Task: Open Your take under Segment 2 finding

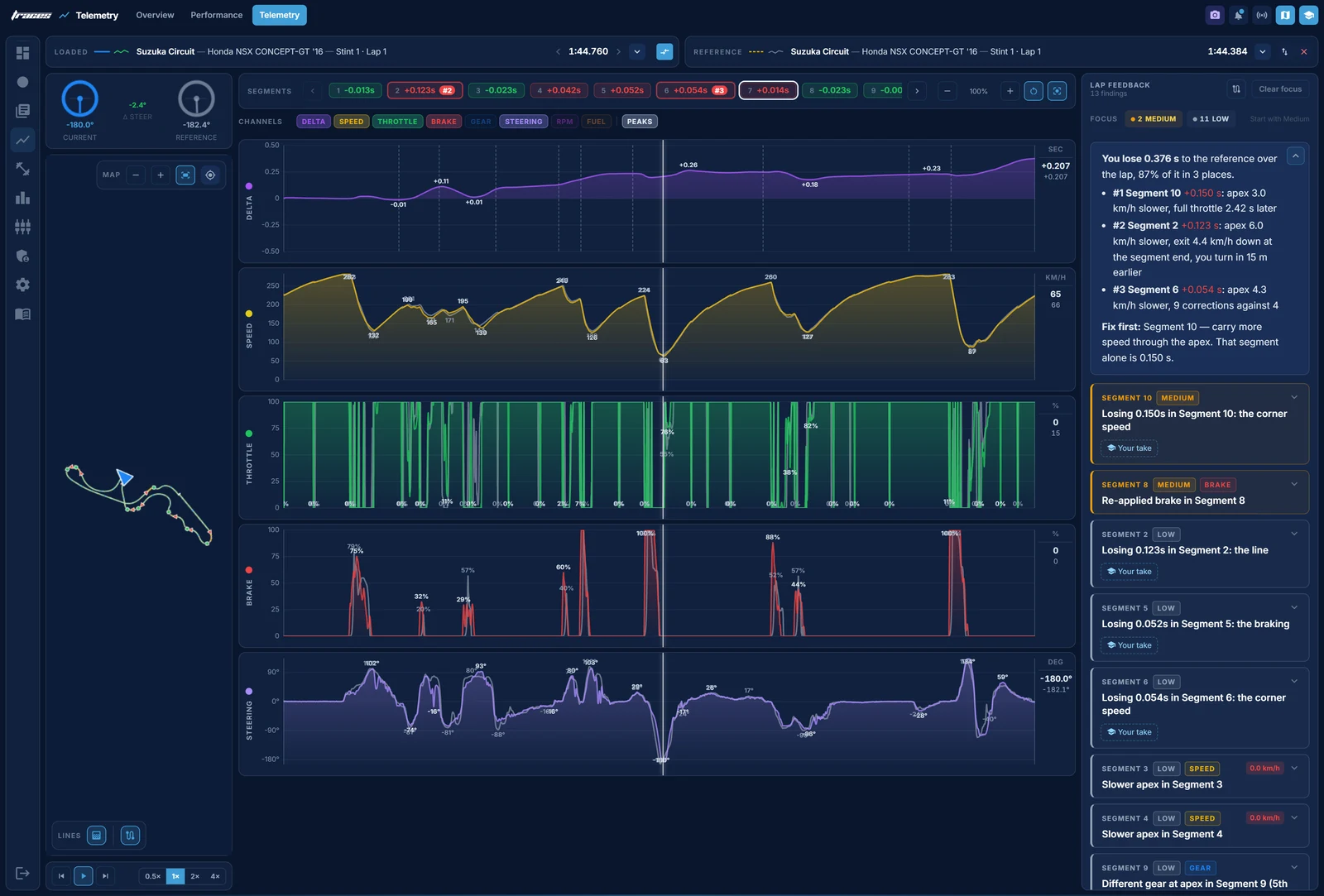Action: [x=1129, y=571]
